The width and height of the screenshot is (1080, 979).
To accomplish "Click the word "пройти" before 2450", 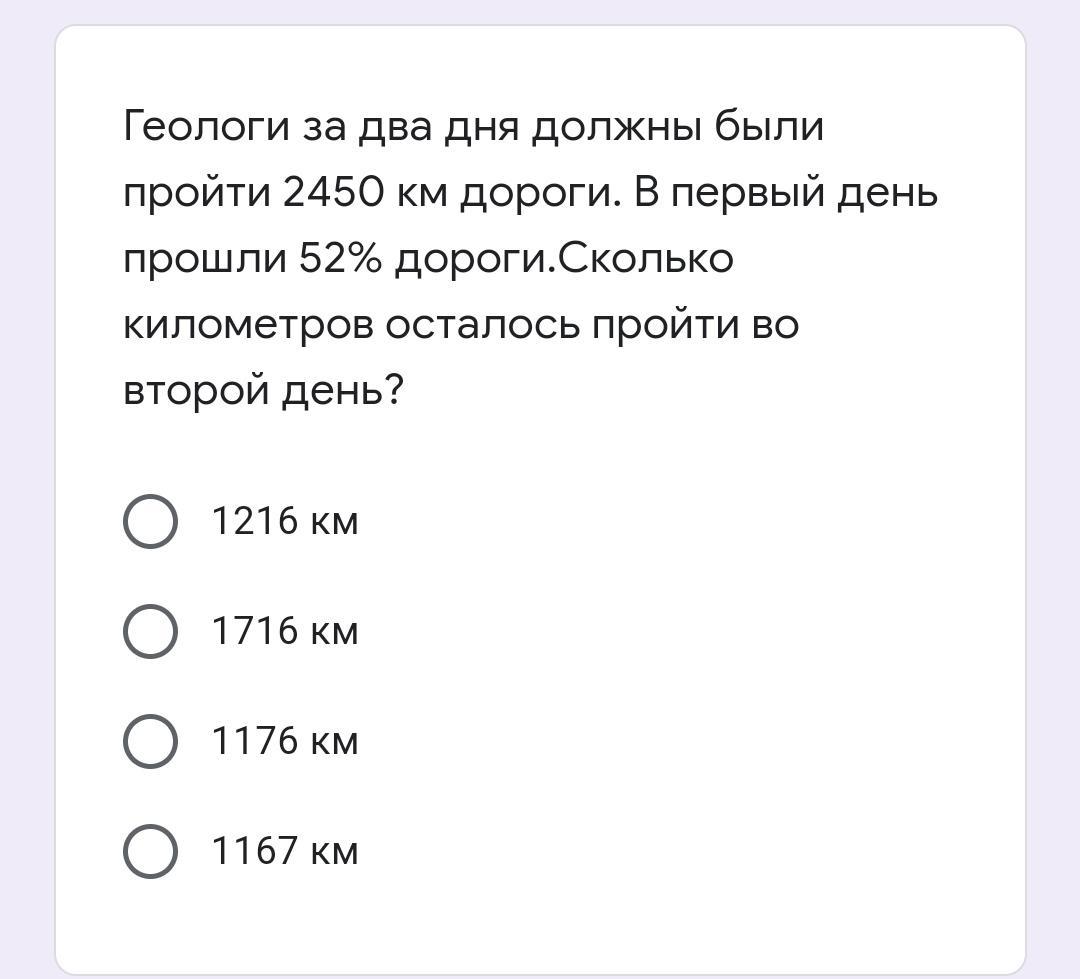I will pos(196,193).
